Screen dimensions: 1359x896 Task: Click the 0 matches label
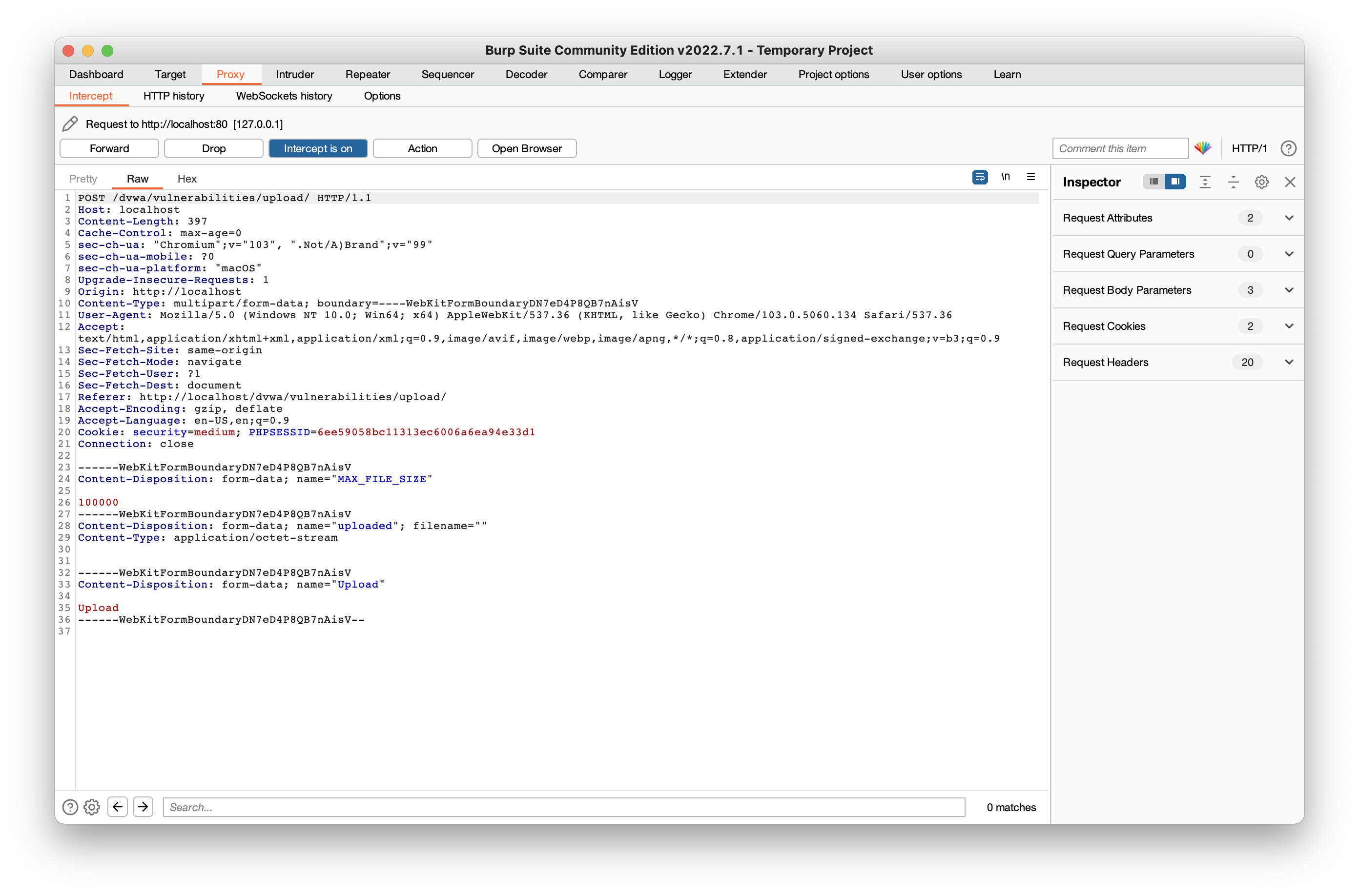pyautogui.click(x=1011, y=807)
